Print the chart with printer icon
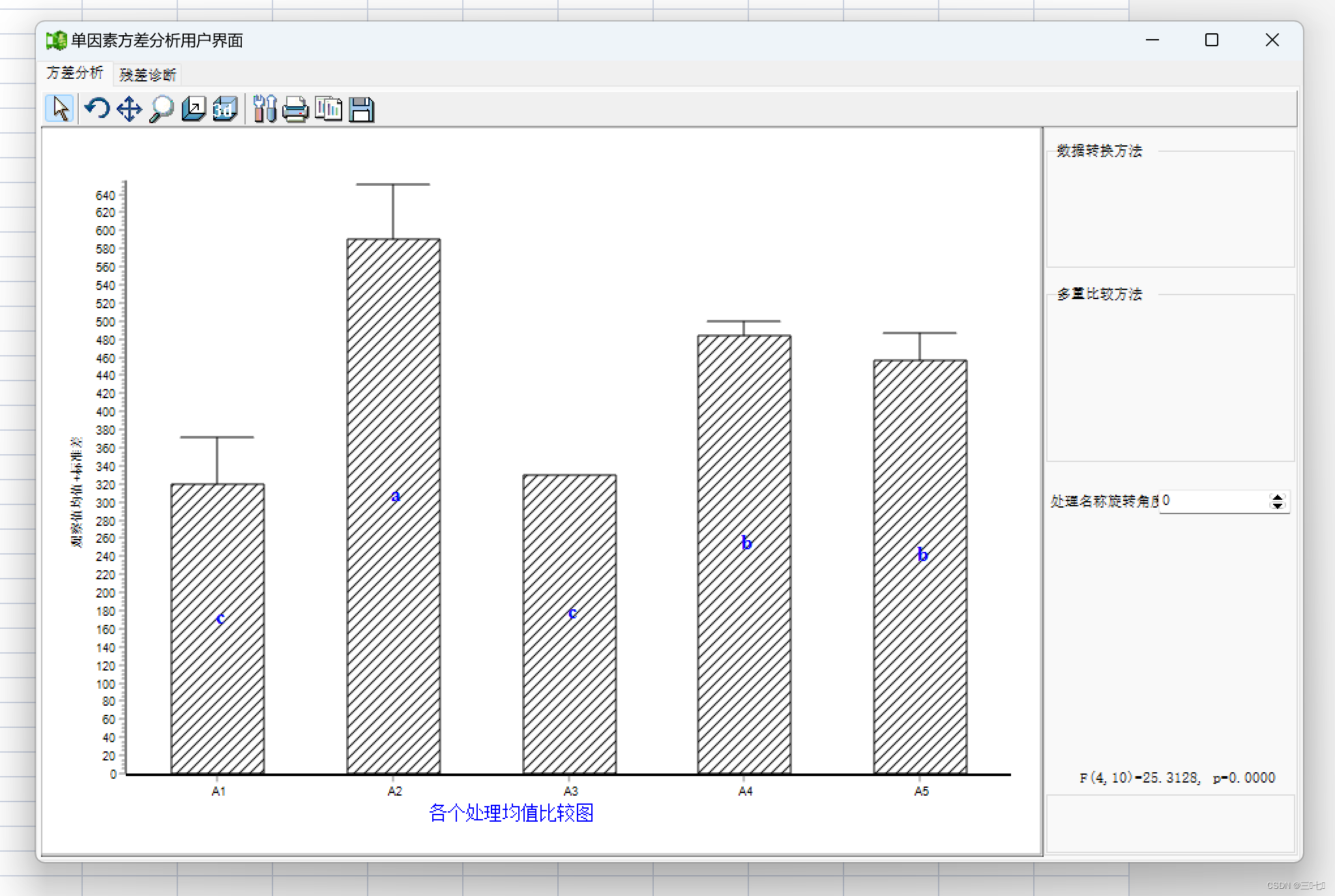 [x=295, y=109]
